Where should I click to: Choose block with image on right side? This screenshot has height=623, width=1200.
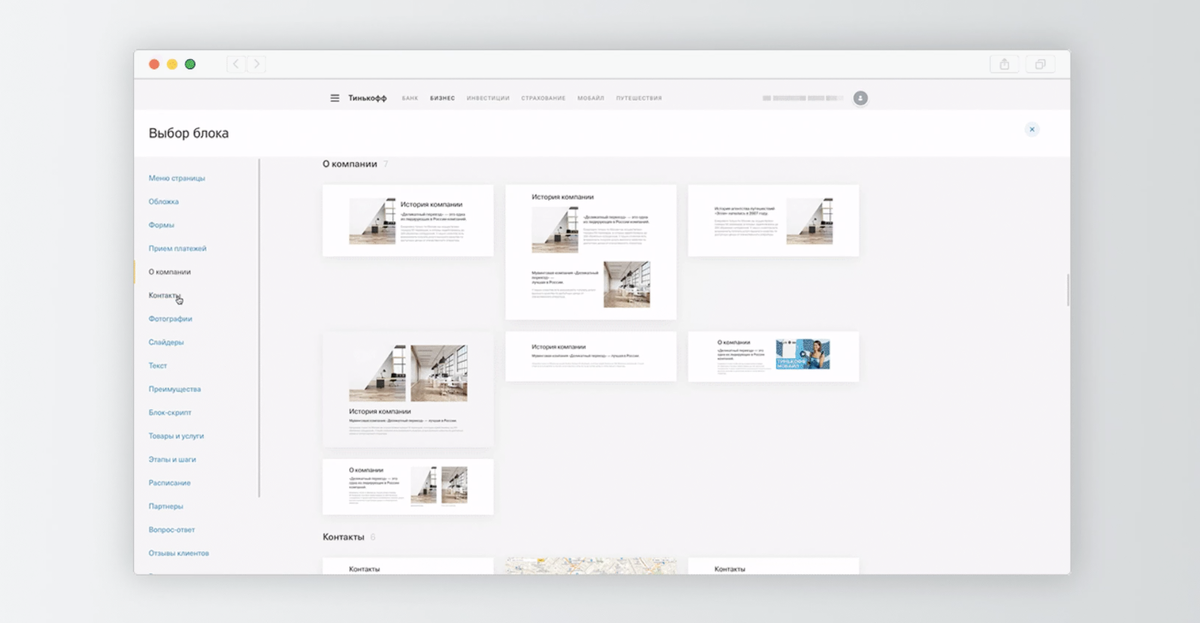(x=773, y=220)
